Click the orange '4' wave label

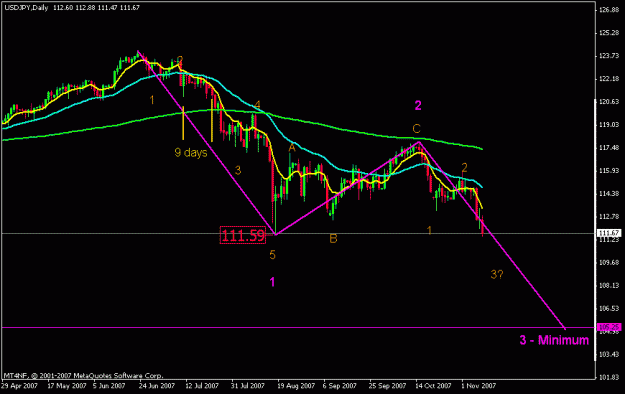(x=257, y=105)
